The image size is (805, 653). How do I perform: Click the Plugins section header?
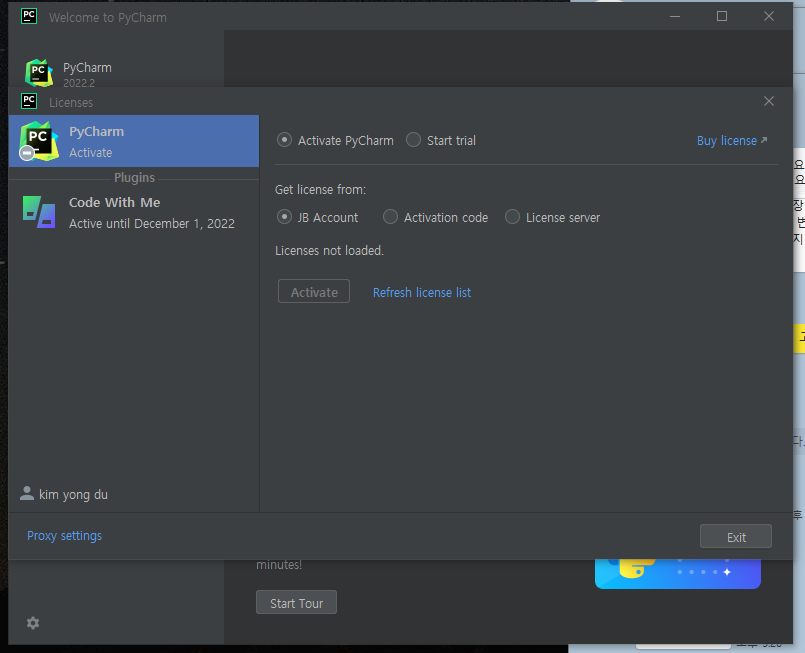pos(134,178)
